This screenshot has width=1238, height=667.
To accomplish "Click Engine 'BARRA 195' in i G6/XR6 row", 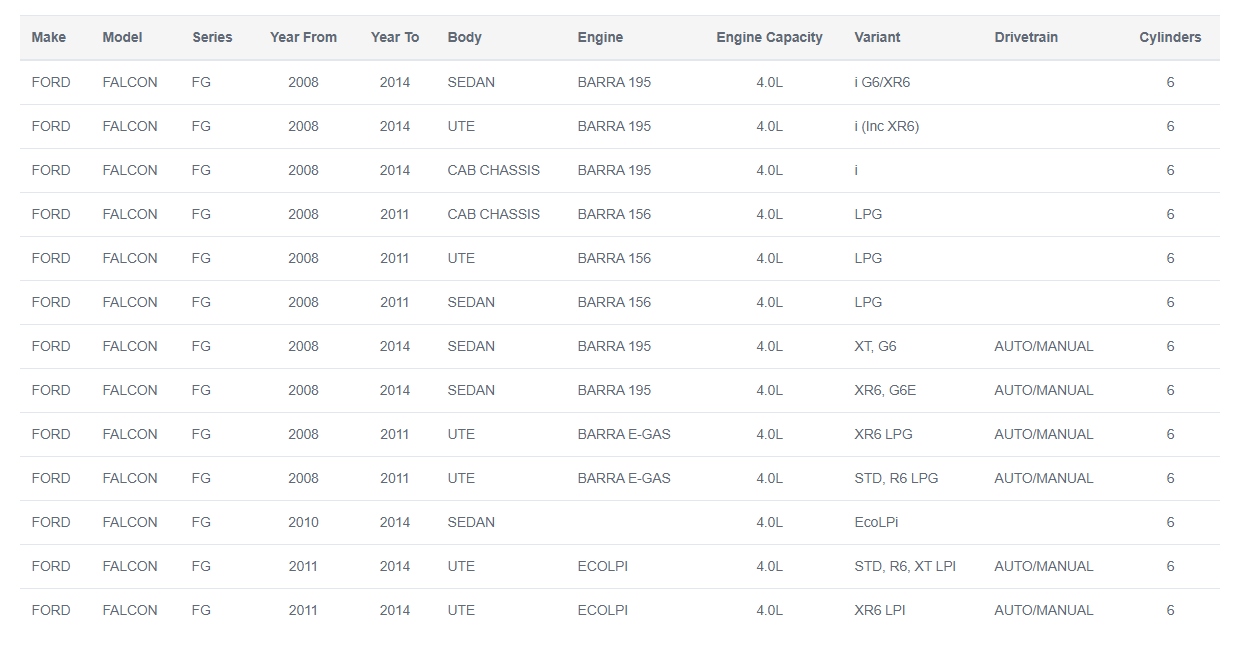I will pos(614,82).
